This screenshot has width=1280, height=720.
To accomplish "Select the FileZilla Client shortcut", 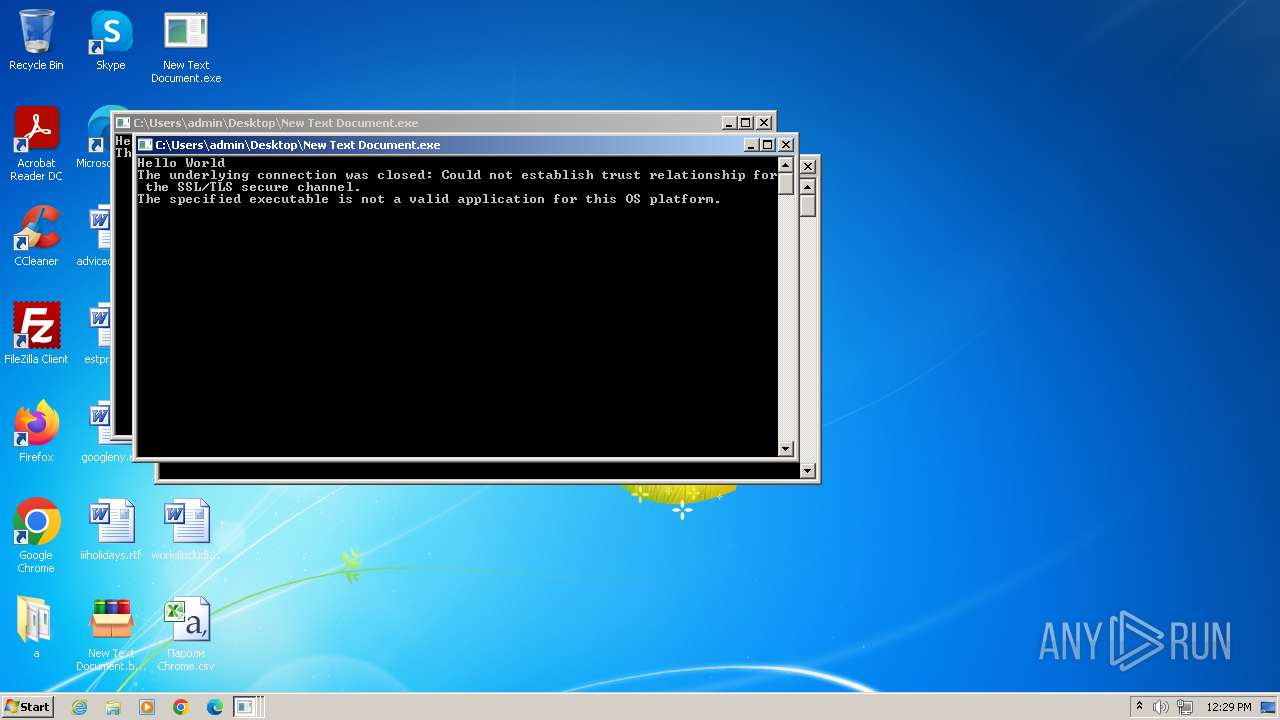I will [36, 334].
